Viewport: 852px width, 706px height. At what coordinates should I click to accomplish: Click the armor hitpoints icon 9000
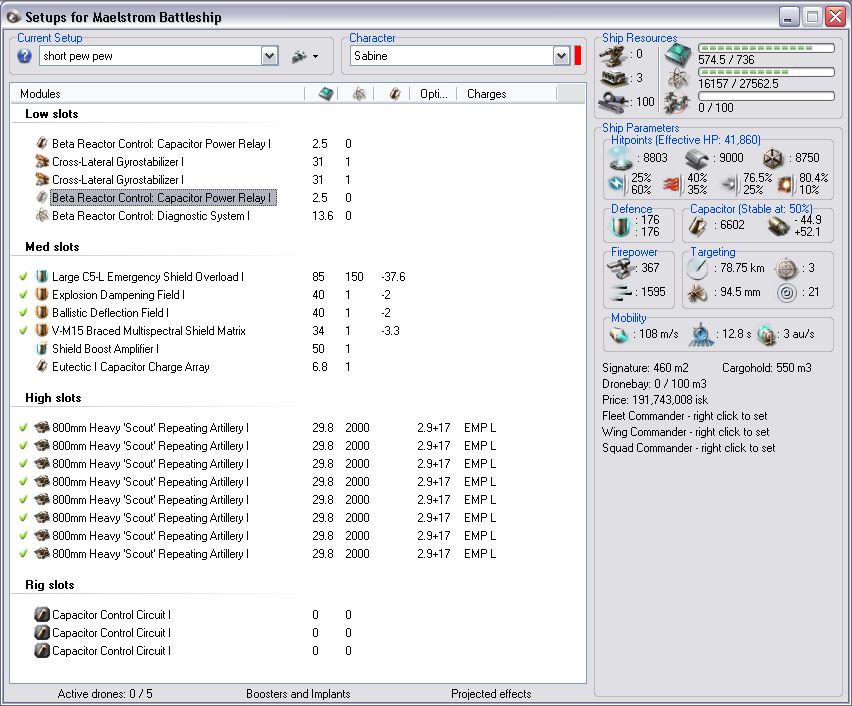point(697,158)
